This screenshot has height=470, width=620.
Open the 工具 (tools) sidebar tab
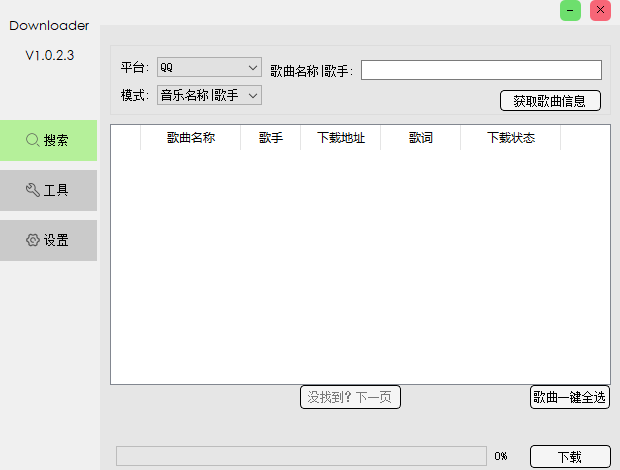pyautogui.click(x=48, y=191)
